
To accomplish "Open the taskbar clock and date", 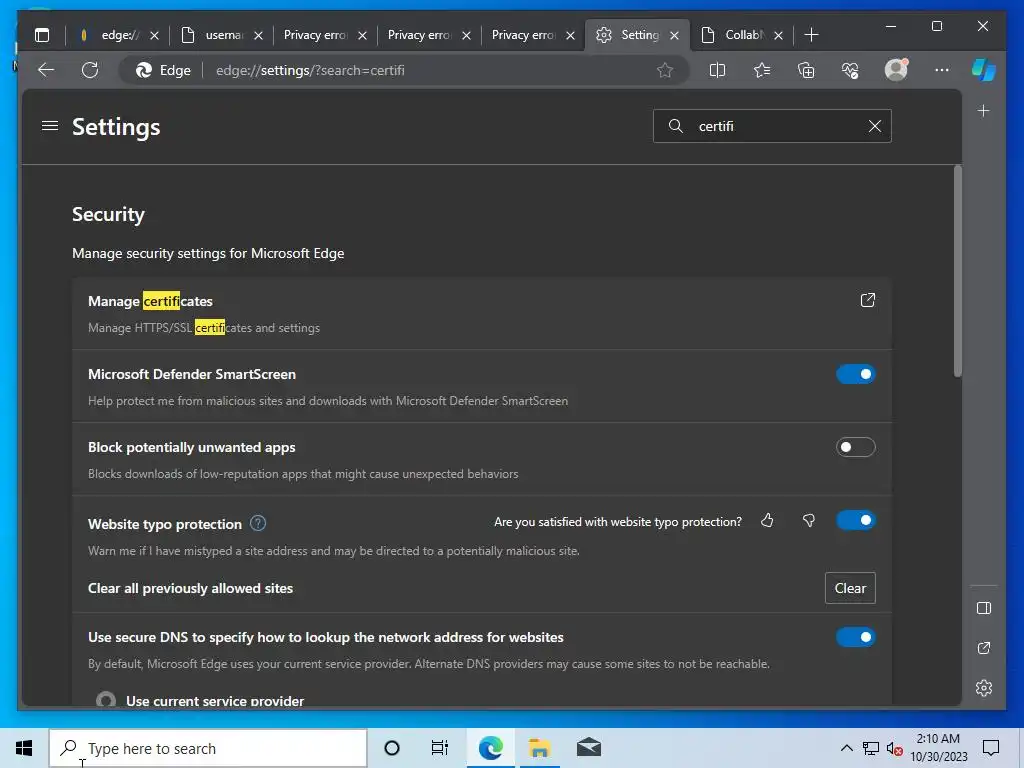I will (x=938, y=748).
